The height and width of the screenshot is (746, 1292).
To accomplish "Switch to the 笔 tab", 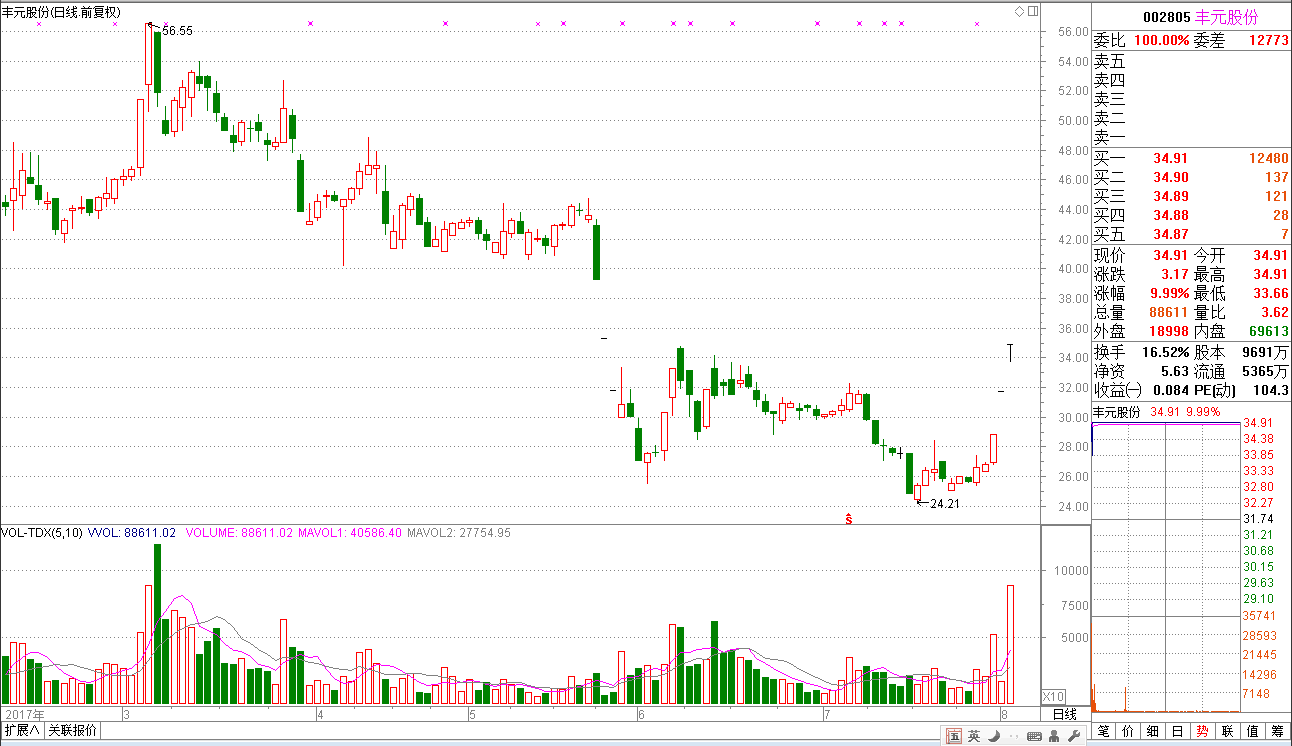I will pyautogui.click(x=1104, y=731).
